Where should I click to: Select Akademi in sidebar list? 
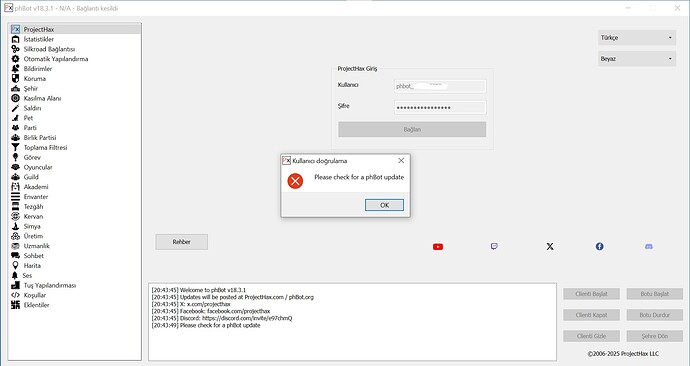click(x=74, y=187)
